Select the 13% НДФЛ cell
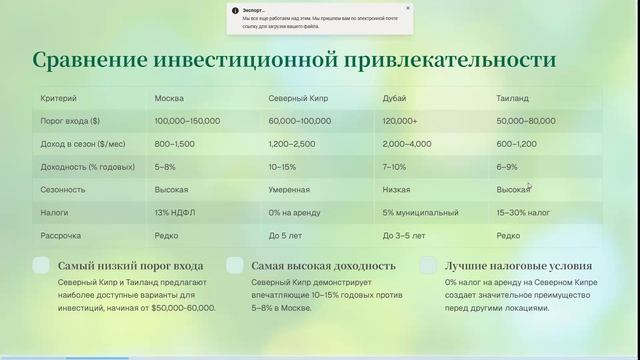 pyautogui.click(x=175, y=213)
